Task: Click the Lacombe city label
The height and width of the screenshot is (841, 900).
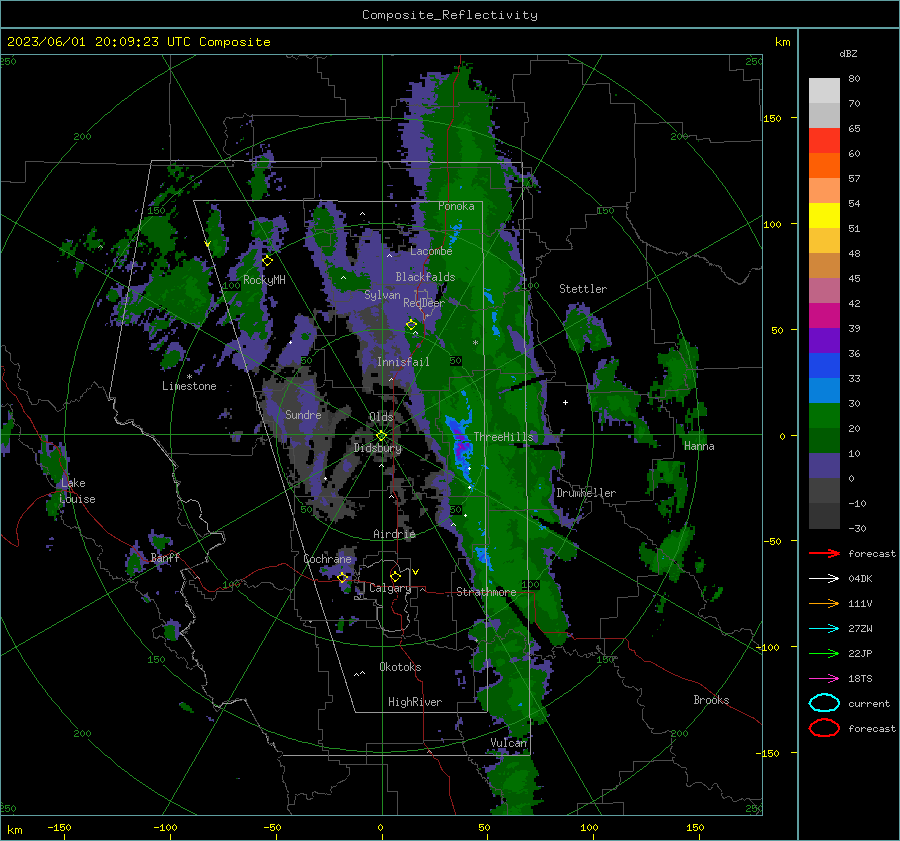Action: tap(431, 251)
